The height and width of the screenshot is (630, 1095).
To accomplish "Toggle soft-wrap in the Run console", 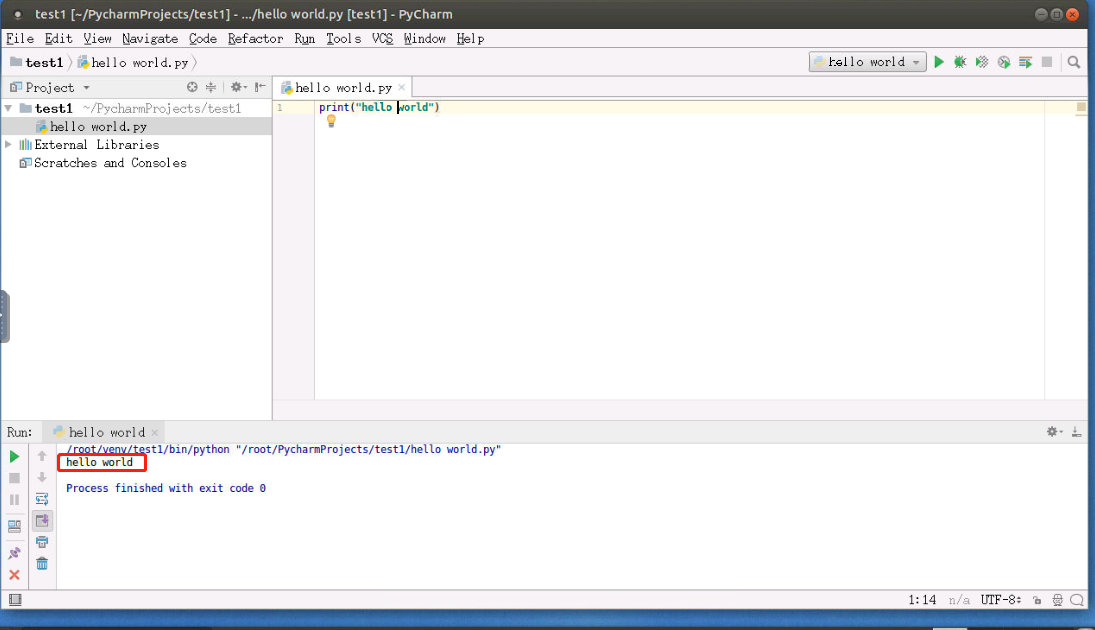I will pos(42,499).
